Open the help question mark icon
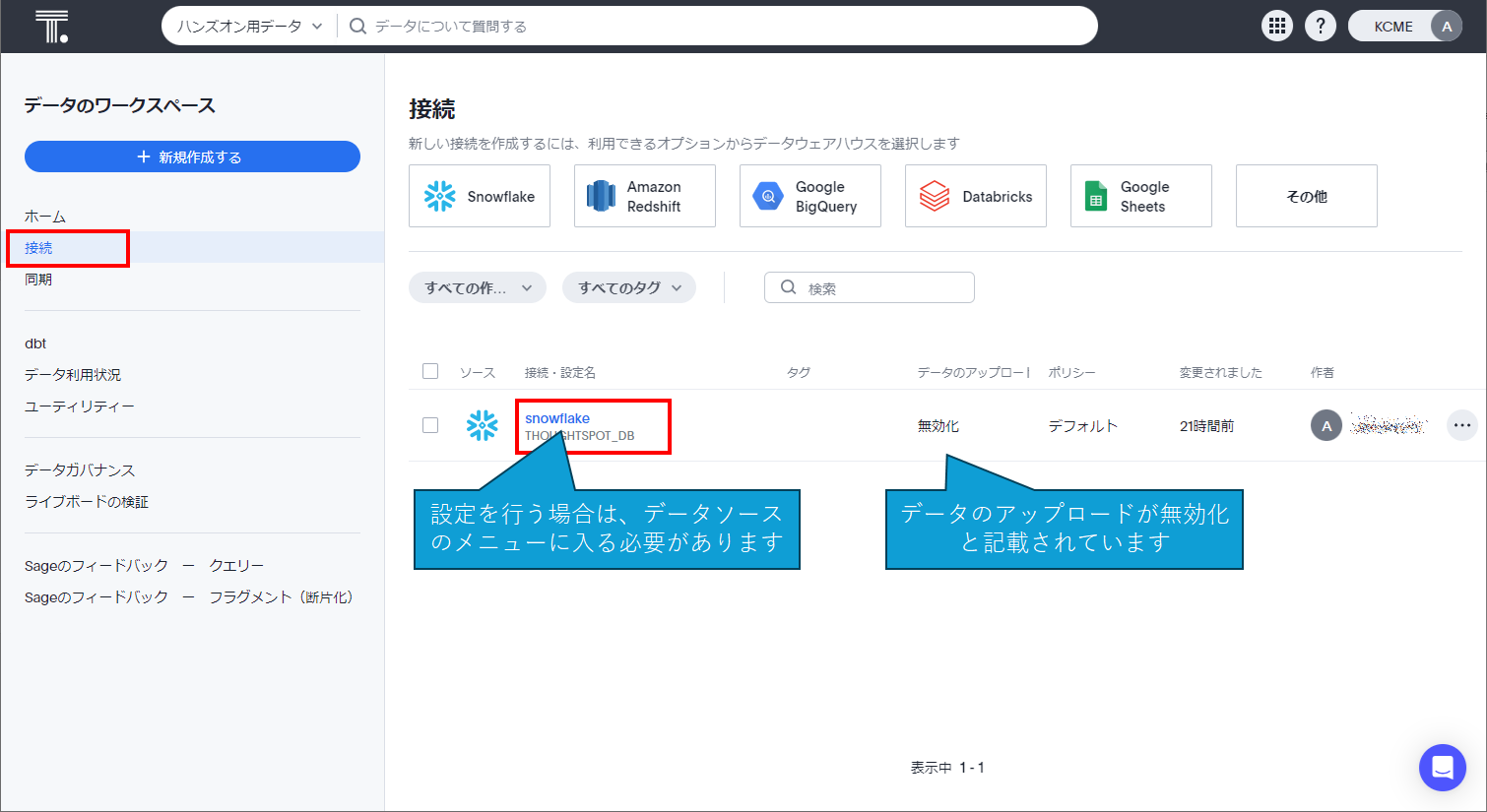The height and width of the screenshot is (812, 1487). pyautogui.click(x=1320, y=27)
